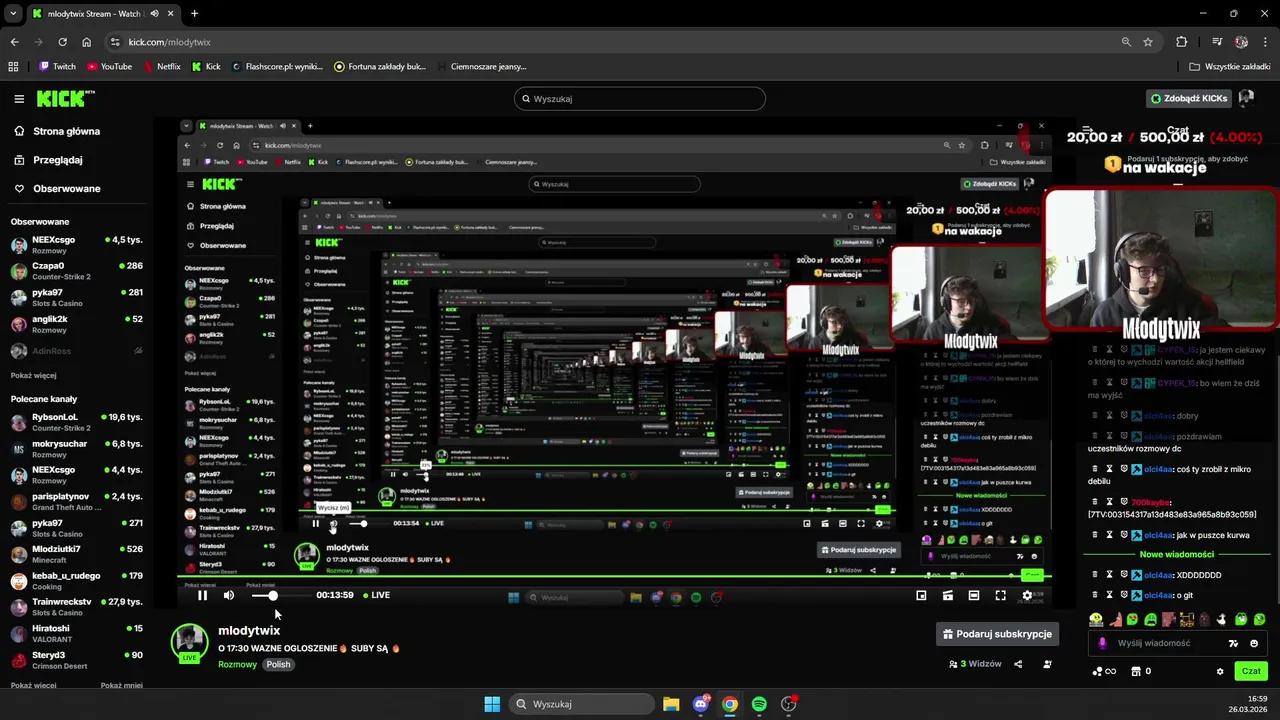Toggle fullscreen in the player
The image size is (1280, 720).
click(x=1000, y=595)
